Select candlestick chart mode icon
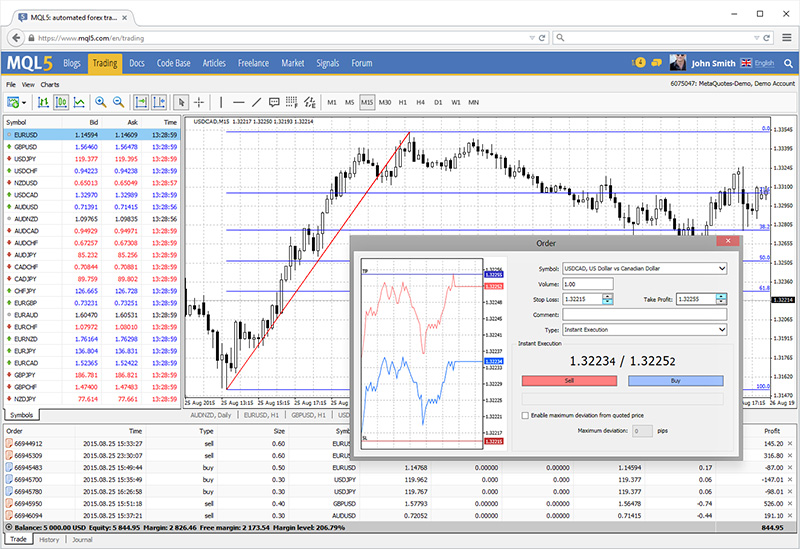Image resolution: width=800 pixels, height=549 pixels. (61, 102)
